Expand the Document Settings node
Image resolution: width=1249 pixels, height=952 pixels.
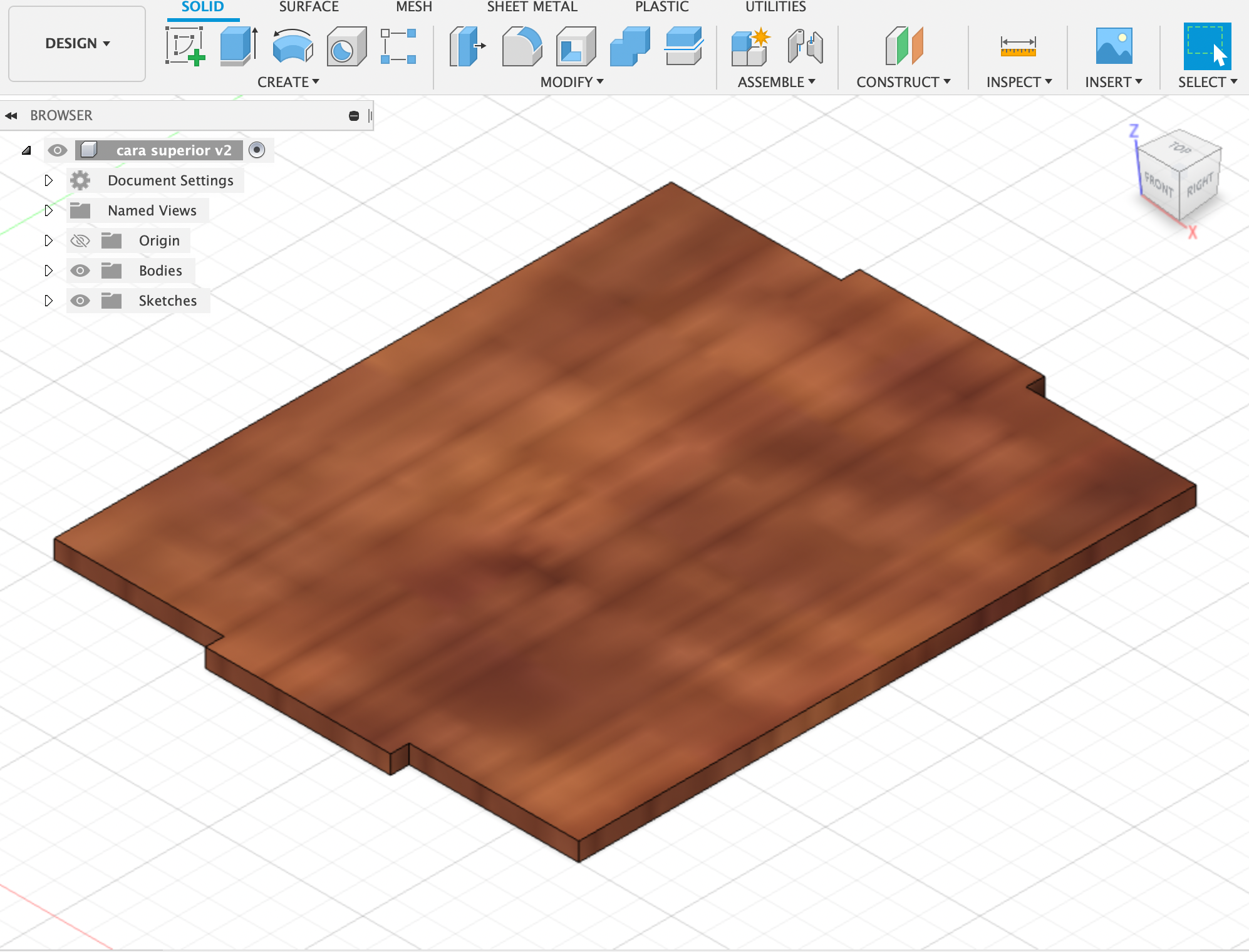48,180
